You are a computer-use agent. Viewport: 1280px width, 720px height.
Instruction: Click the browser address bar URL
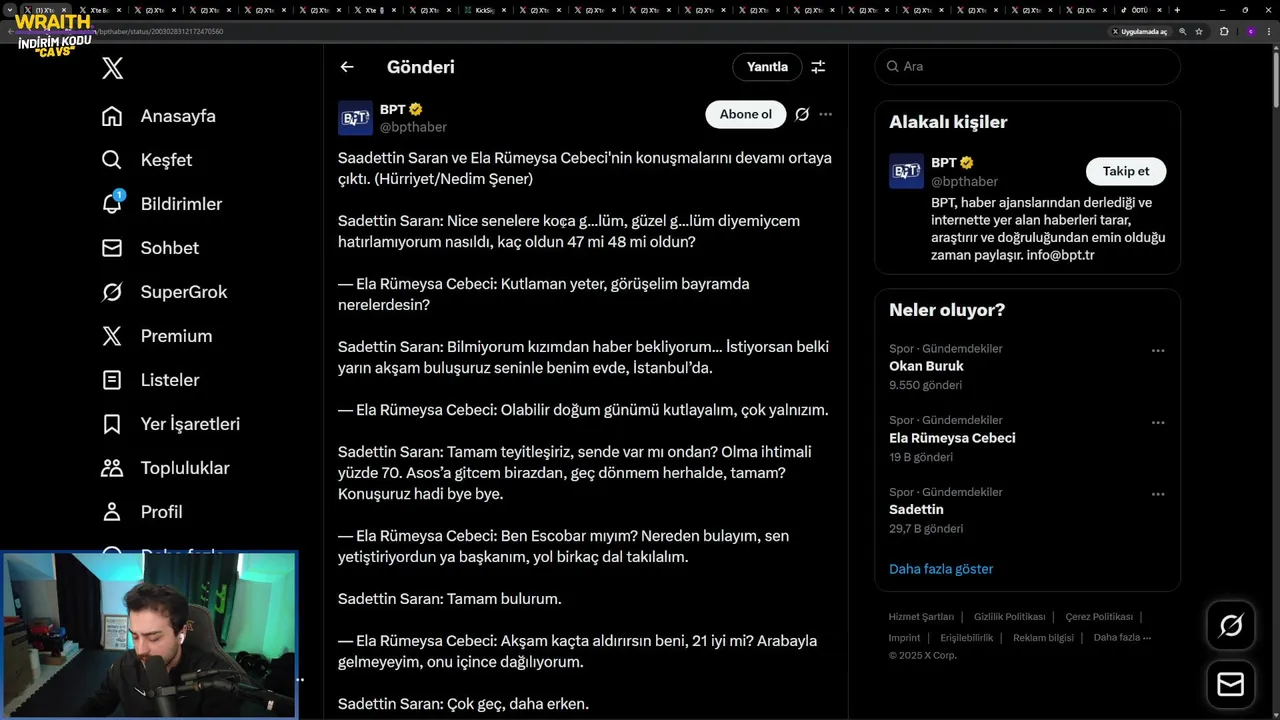click(x=160, y=32)
